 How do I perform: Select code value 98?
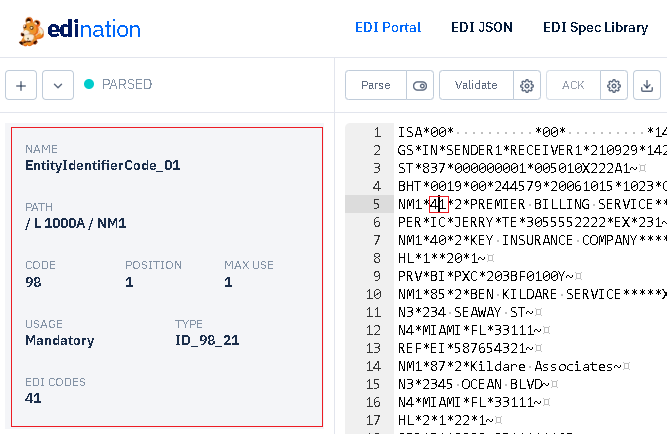pyautogui.click(x=33, y=282)
